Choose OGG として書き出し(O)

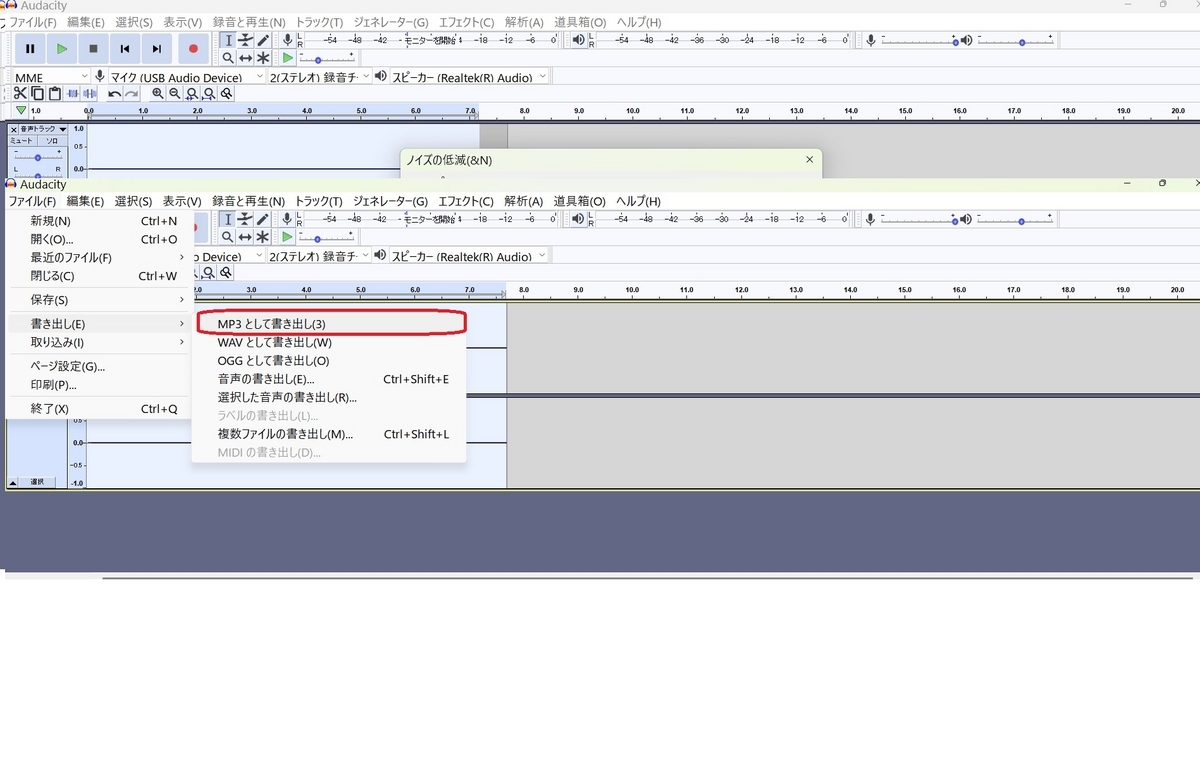(x=329, y=360)
